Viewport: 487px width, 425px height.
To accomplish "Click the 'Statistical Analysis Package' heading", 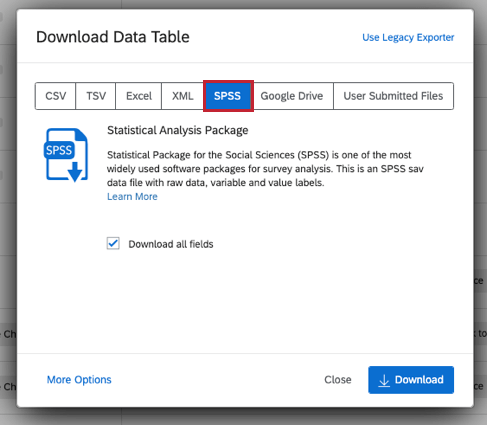I will point(178,130).
